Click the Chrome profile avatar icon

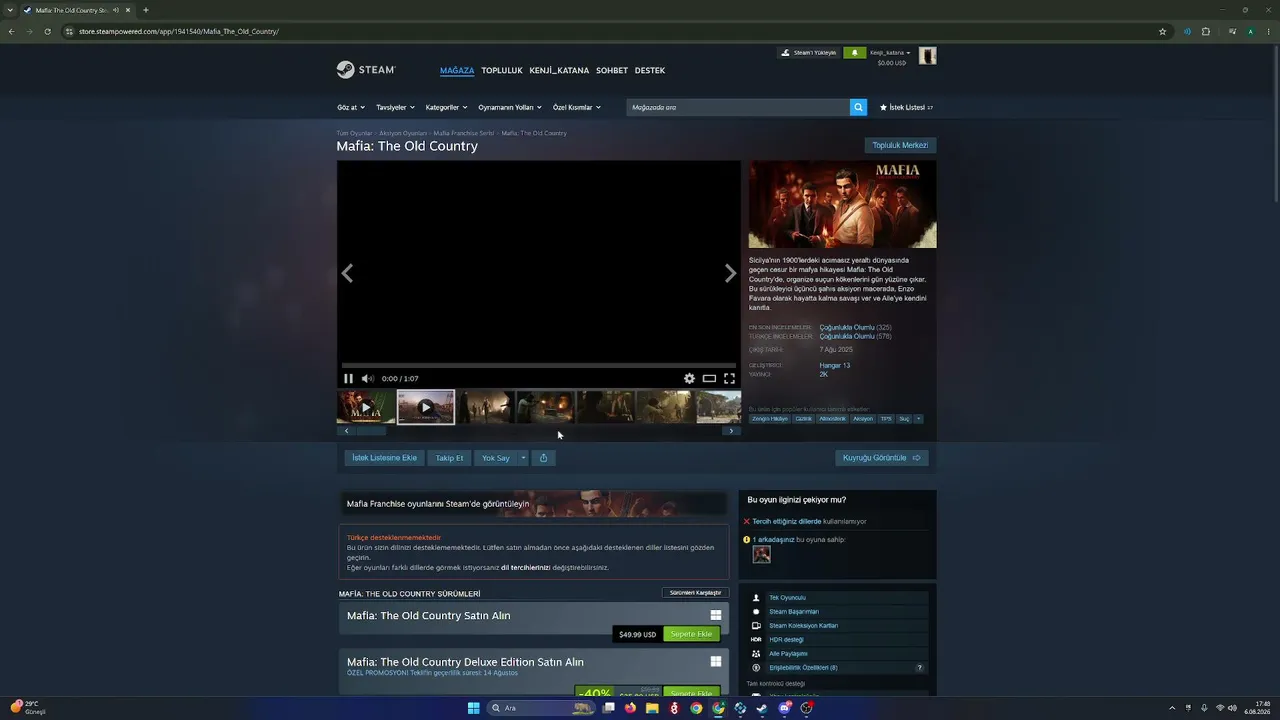(1250, 31)
